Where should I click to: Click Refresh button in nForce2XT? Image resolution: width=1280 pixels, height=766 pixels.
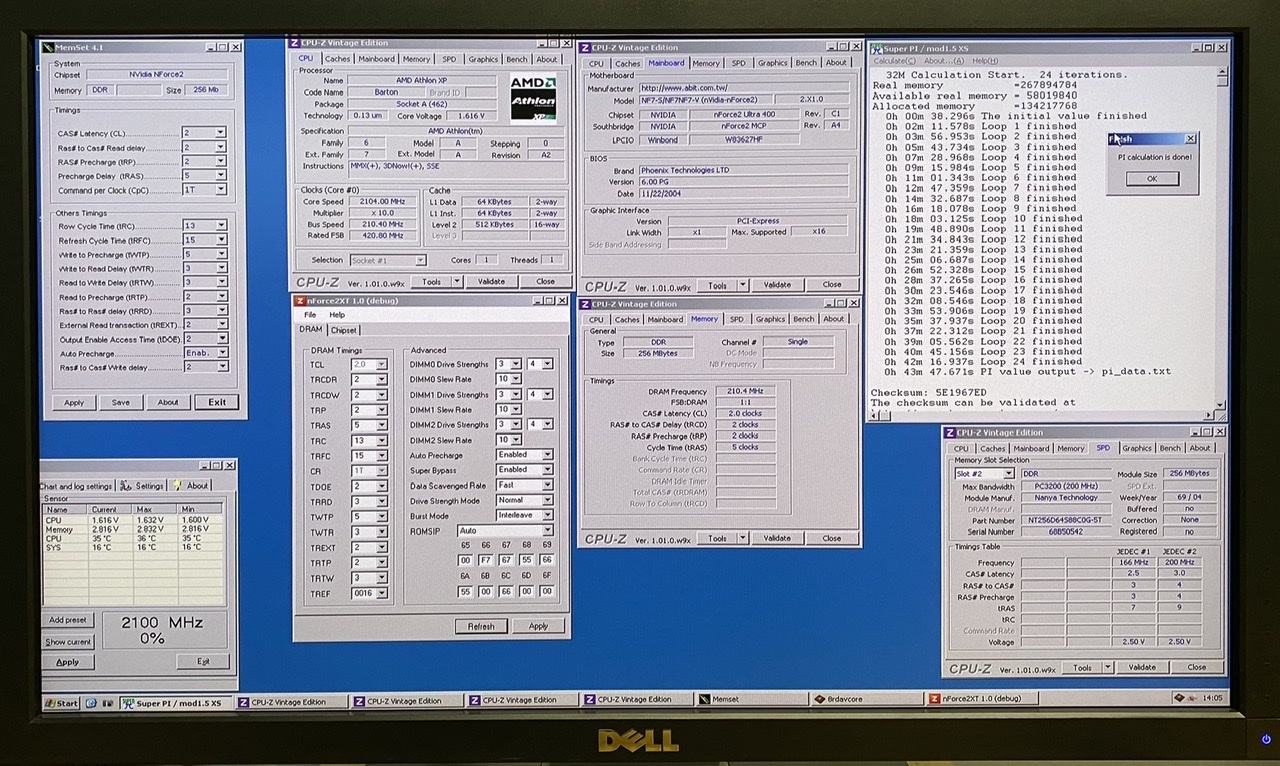pos(481,626)
